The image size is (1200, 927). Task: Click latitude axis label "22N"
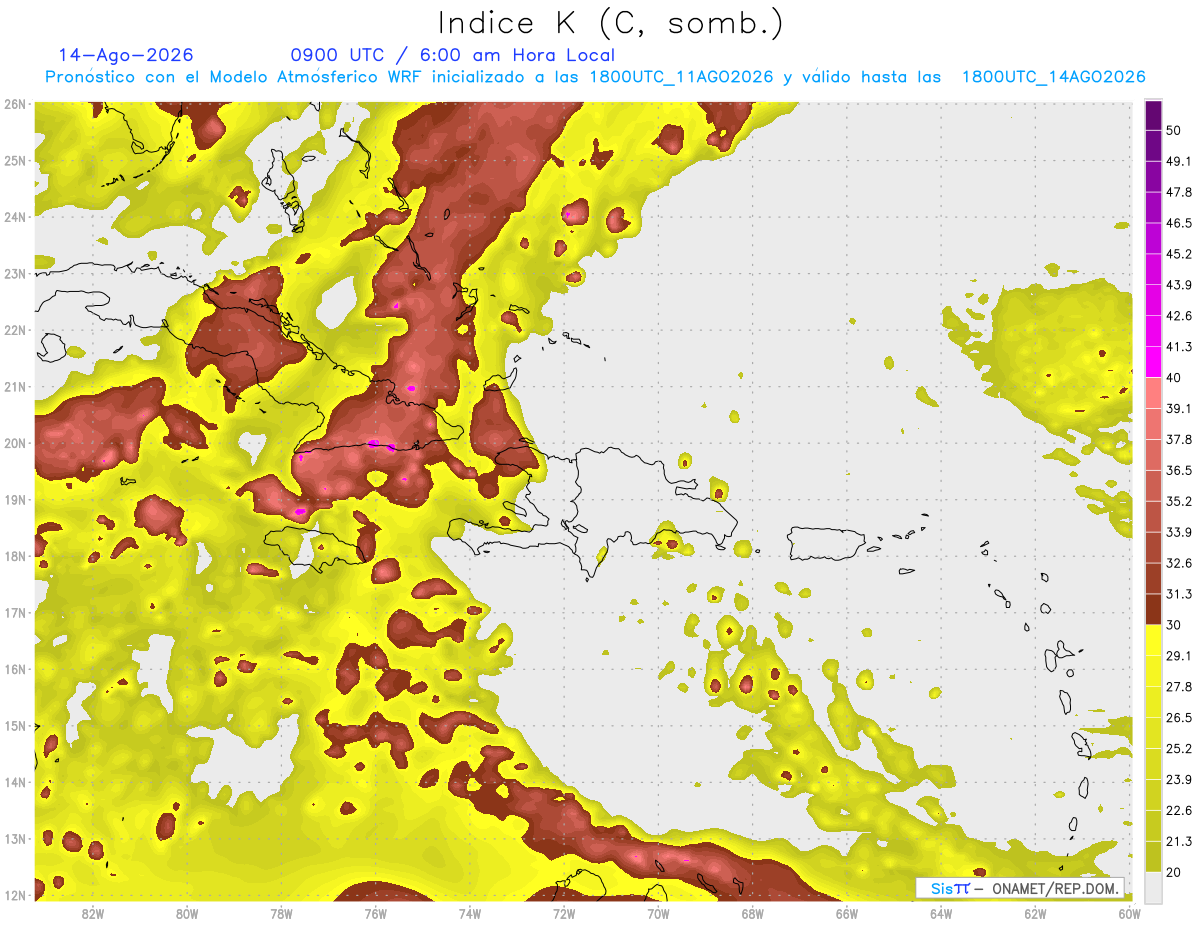coord(15,330)
